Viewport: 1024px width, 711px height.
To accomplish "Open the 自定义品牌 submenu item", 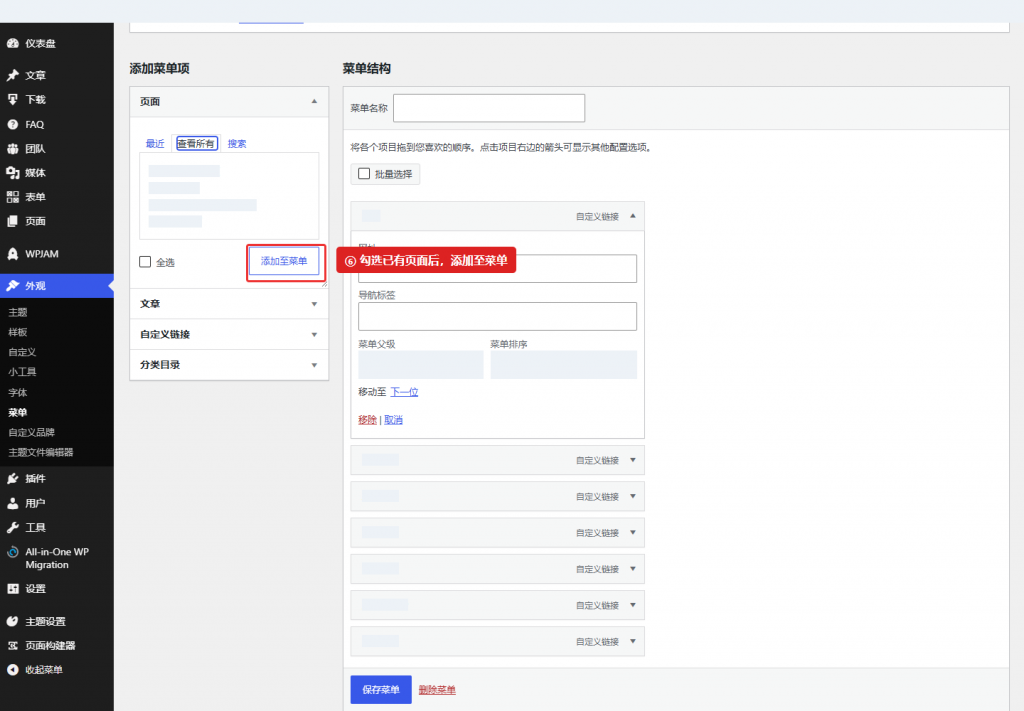I will (31, 432).
